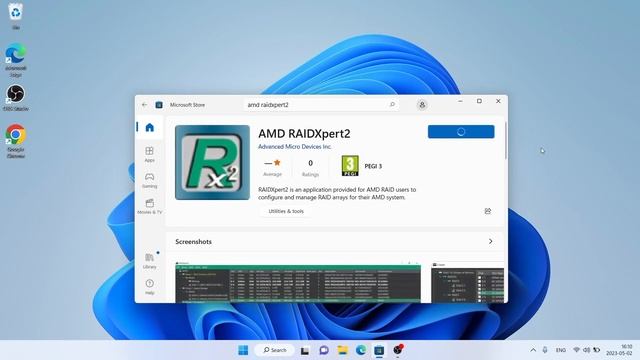Open the user profile icon in Store
The width and height of the screenshot is (640, 360).
[422, 105]
